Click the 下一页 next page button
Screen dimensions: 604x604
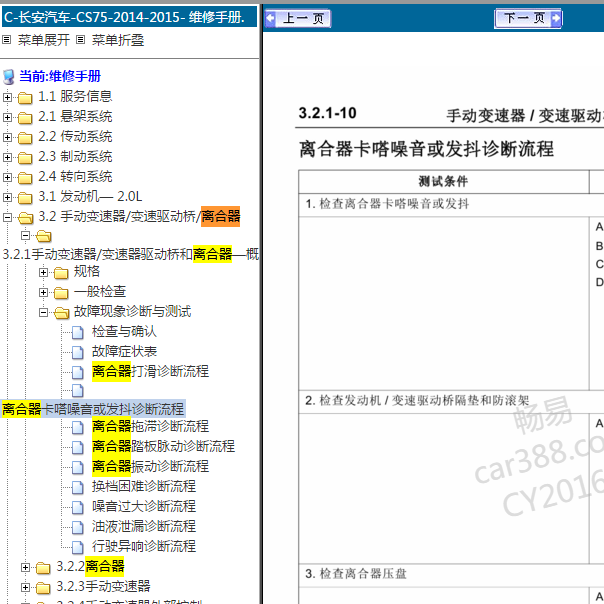(528, 18)
